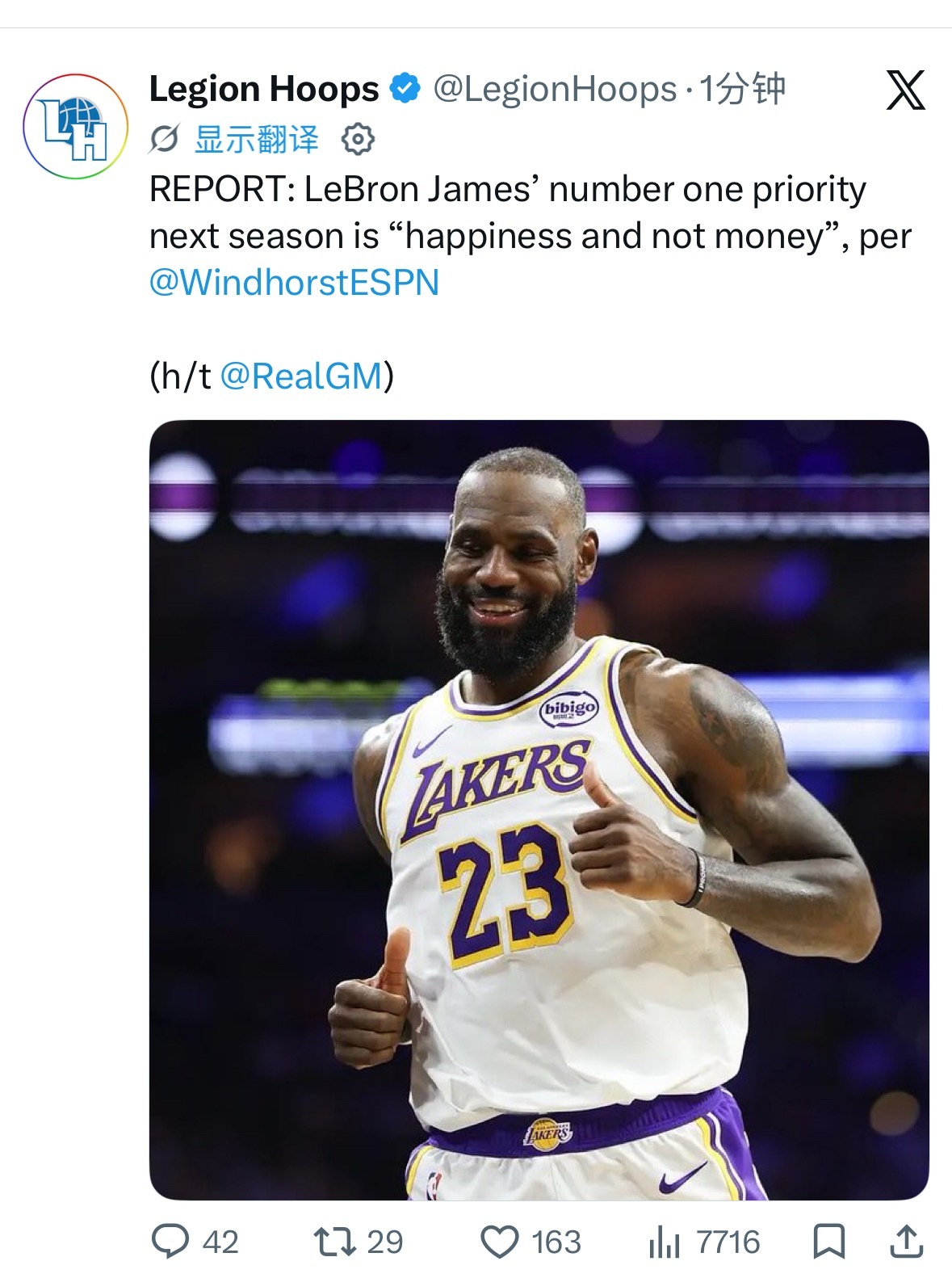Open replies via the comment bubble
Image resolution: width=952 pixels, height=1278 pixels.
tap(170, 1242)
